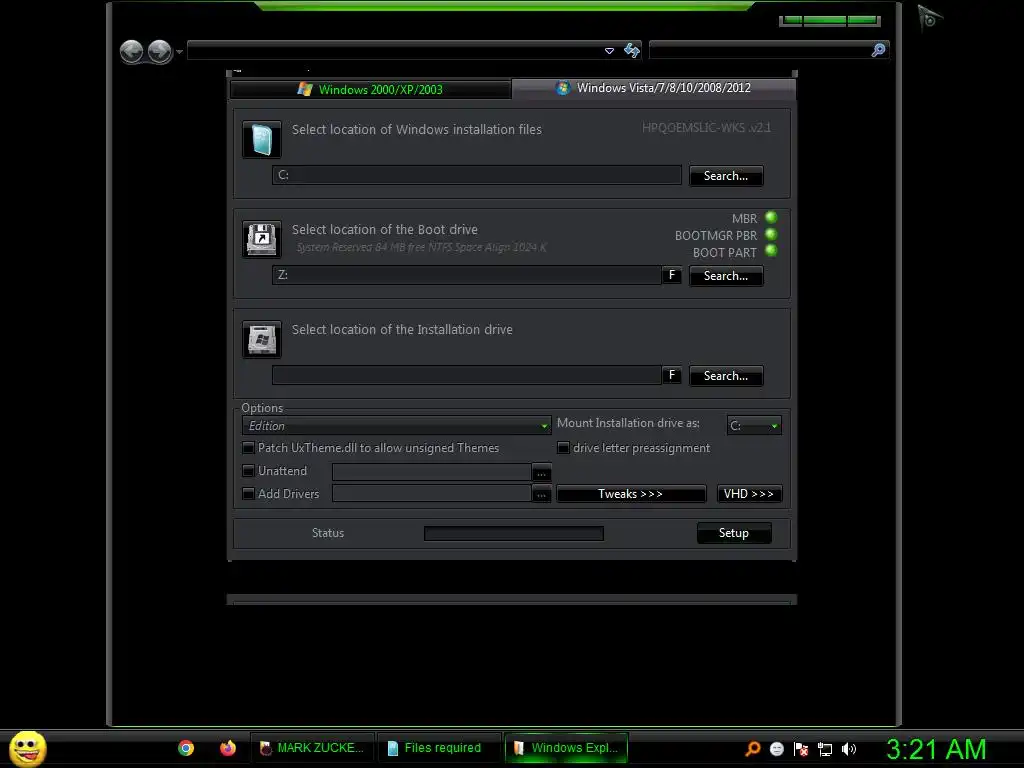The width and height of the screenshot is (1024, 768).
Task: Click the BOOT PART green status indicator
Action: [x=771, y=251]
